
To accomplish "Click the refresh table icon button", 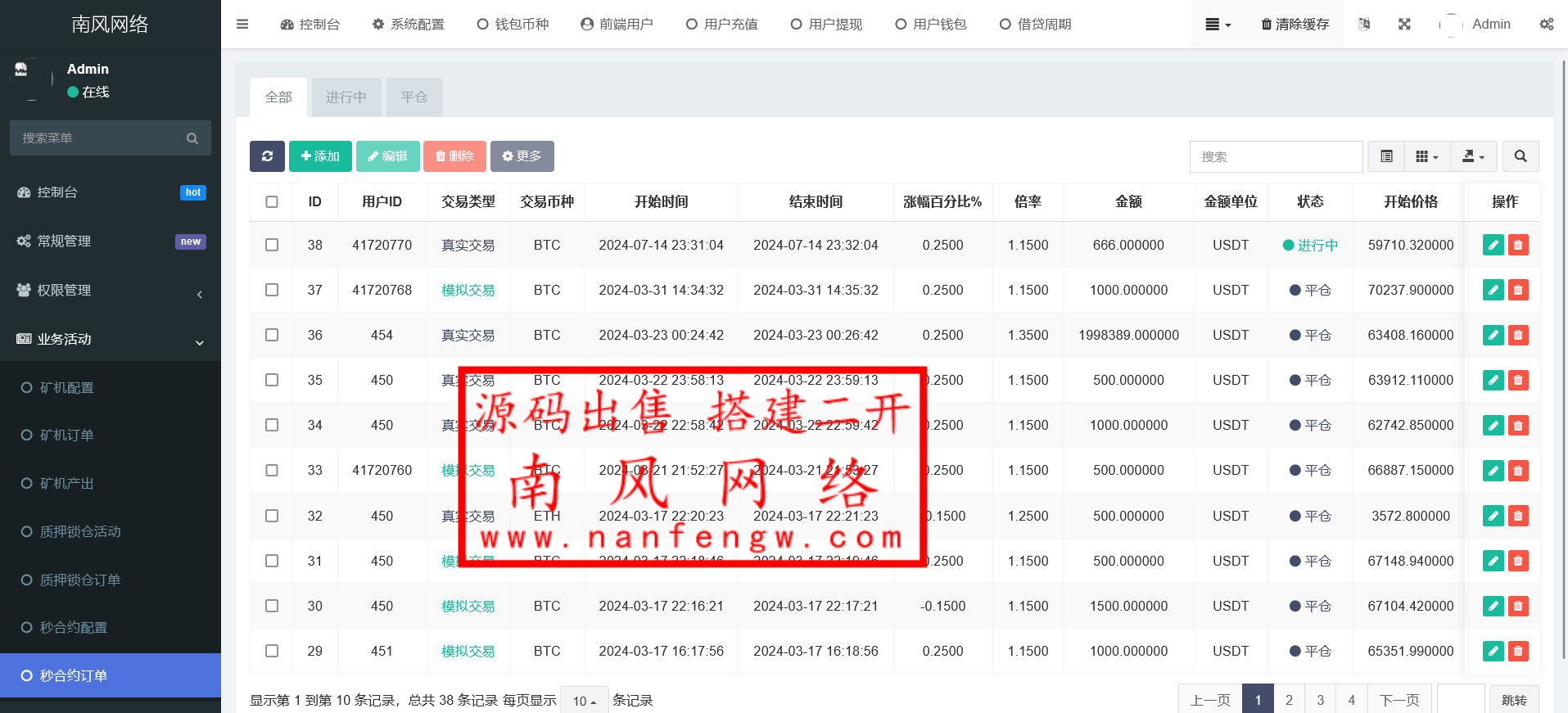I will 267,156.
